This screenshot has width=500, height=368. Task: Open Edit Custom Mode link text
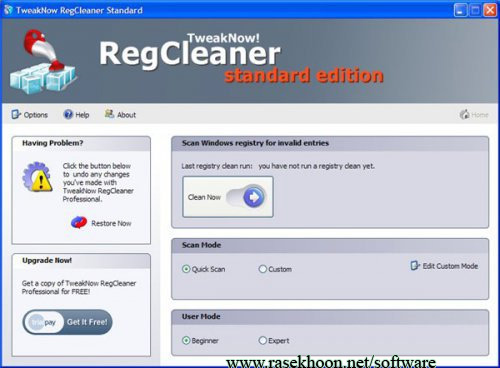click(x=450, y=266)
